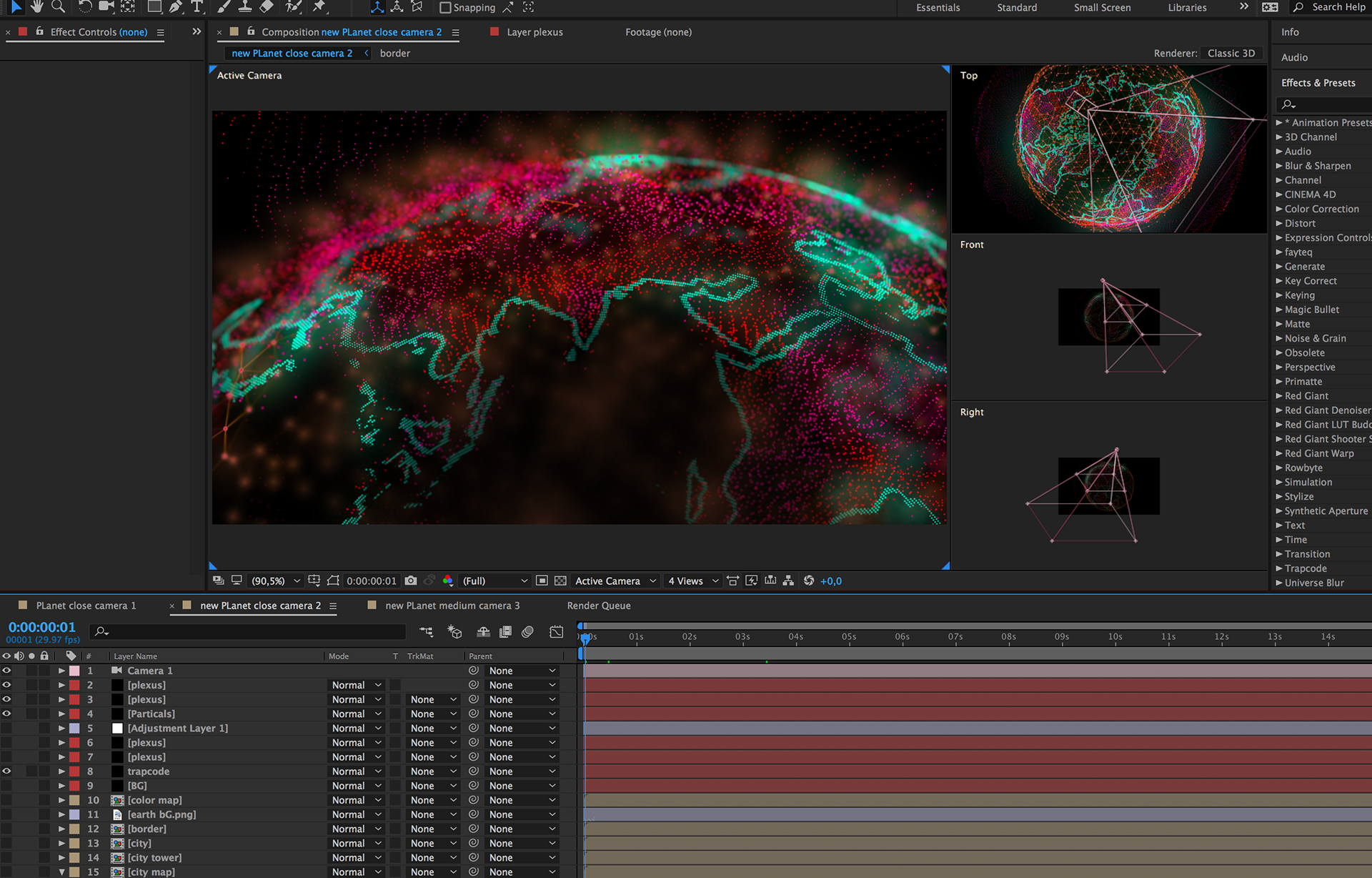The height and width of the screenshot is (878, 1372).
Task: Click the lavender label swatch of Adjustment Layer 1
Action: [74, 728]
